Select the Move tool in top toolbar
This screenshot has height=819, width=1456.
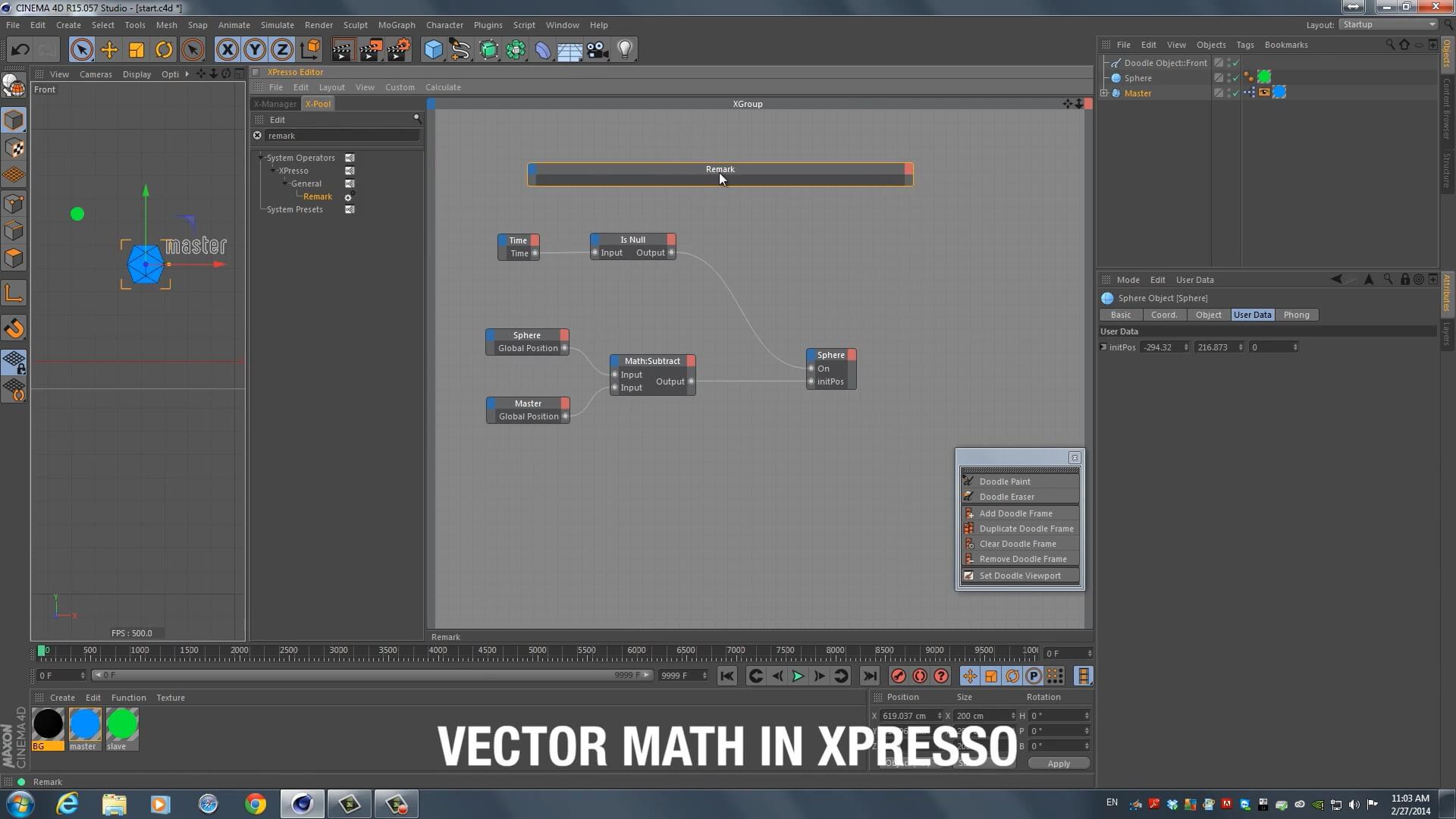click(x=109, y=50)
